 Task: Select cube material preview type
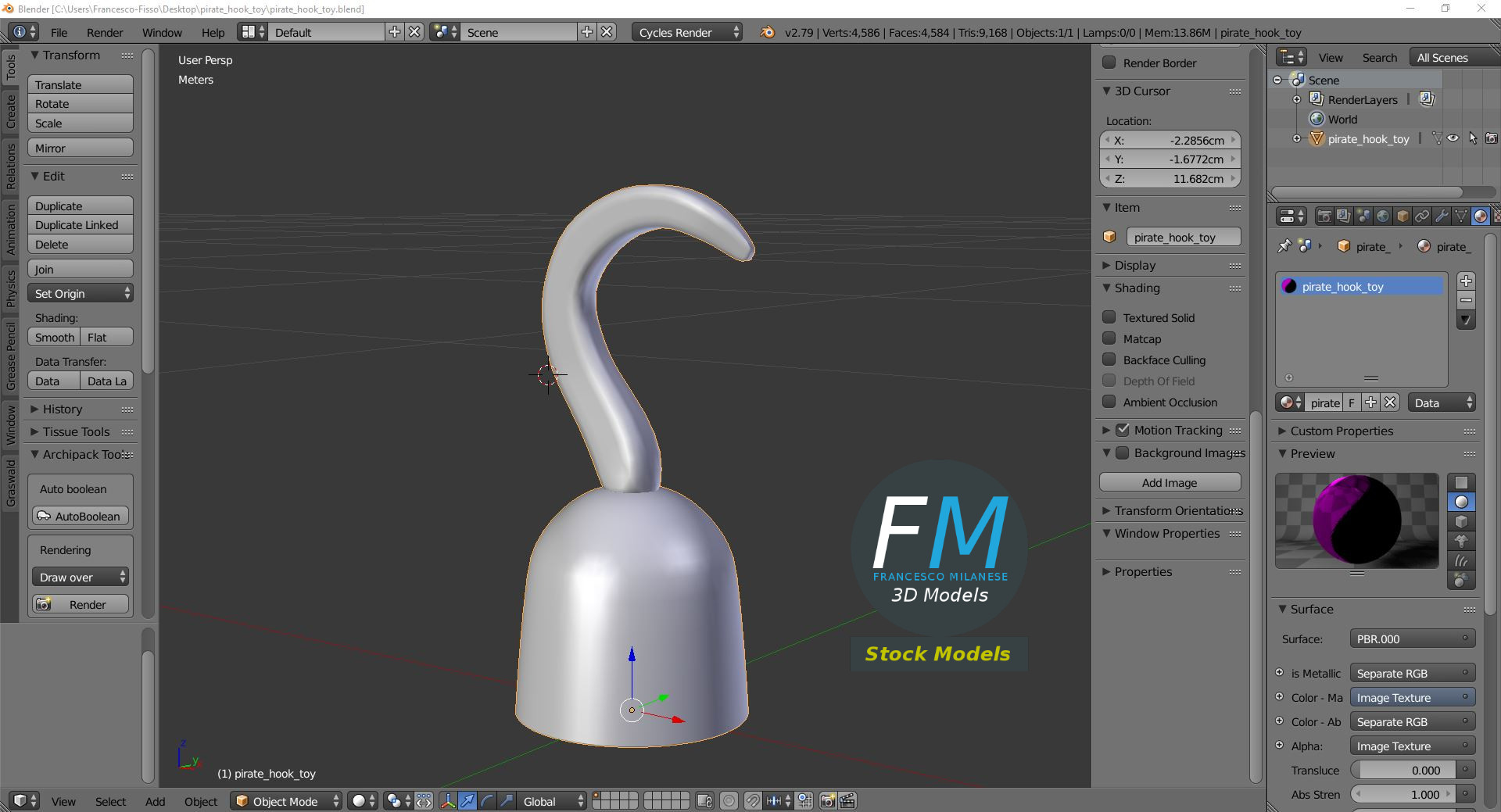pos(1461,521)
